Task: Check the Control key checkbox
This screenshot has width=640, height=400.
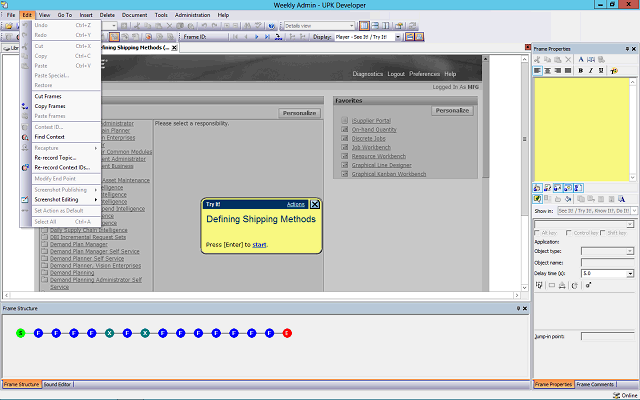Action: pyautogui.click(x=569, y=233)
